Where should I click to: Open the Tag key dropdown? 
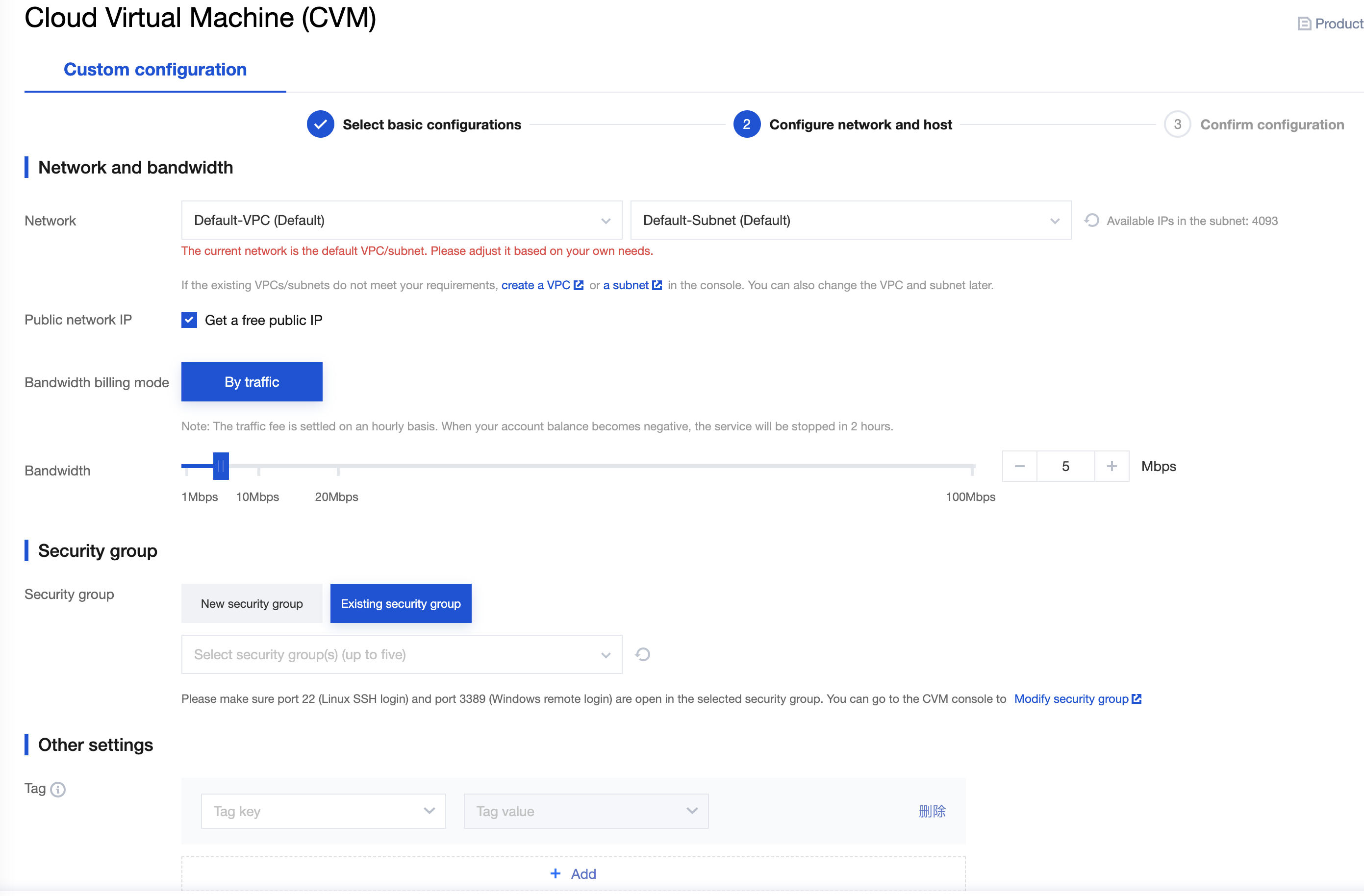point(323,811)
